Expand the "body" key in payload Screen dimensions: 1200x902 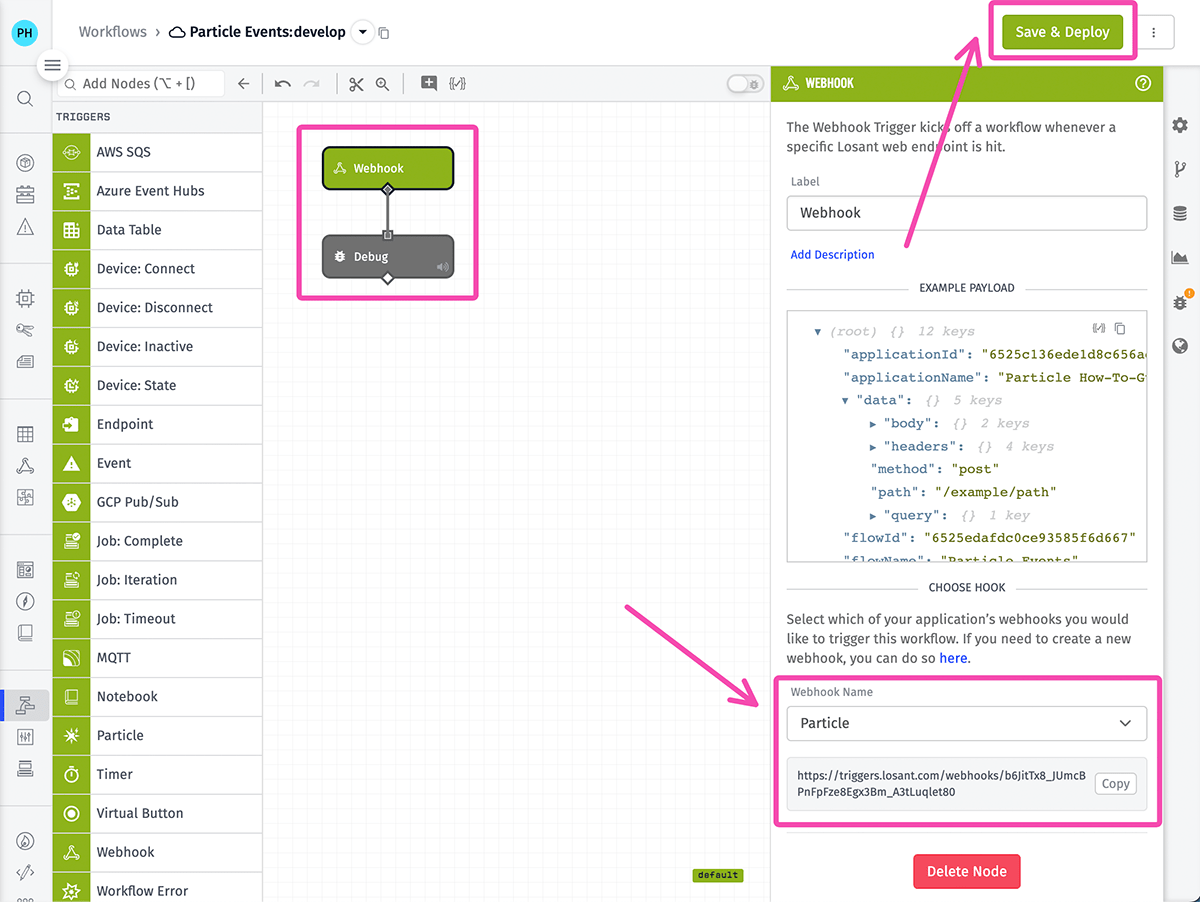[x=873, y=424]
